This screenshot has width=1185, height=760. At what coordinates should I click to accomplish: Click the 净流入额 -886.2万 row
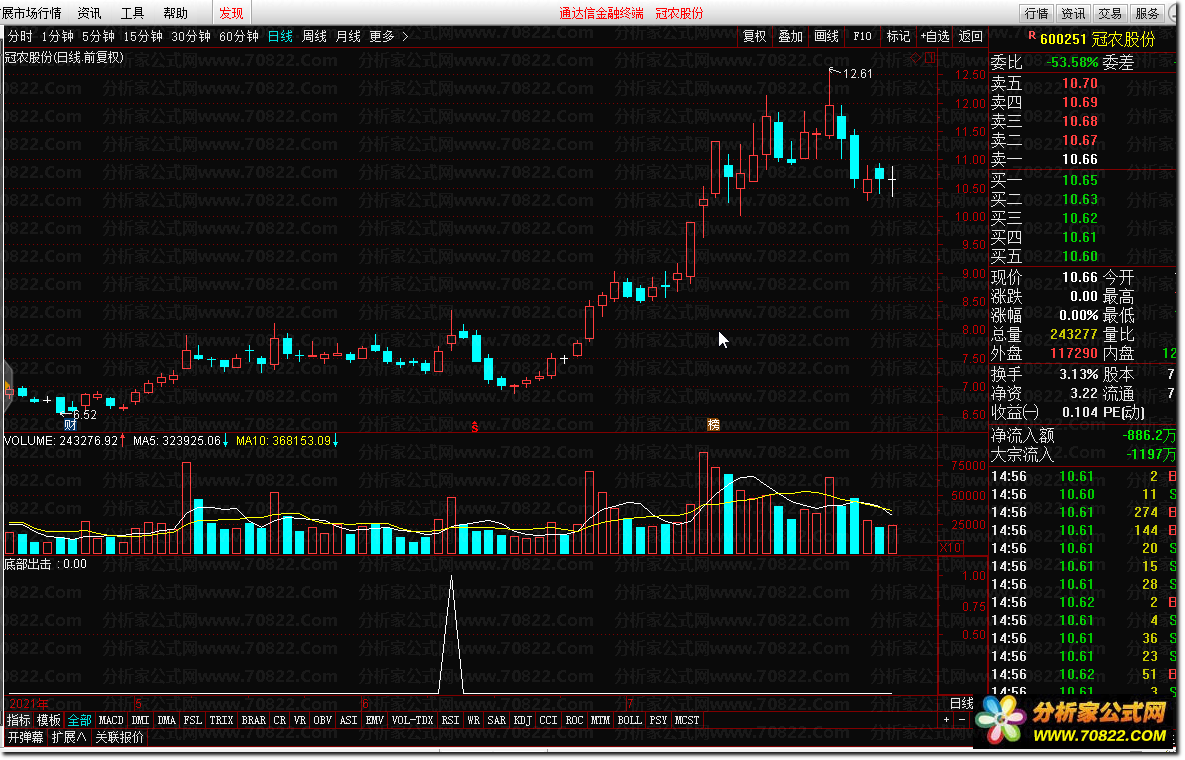1083,436
